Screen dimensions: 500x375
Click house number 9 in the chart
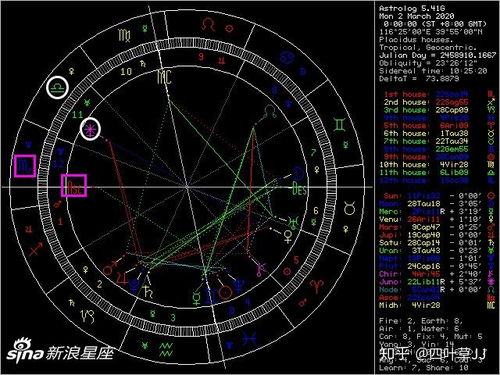click(201, 56)
